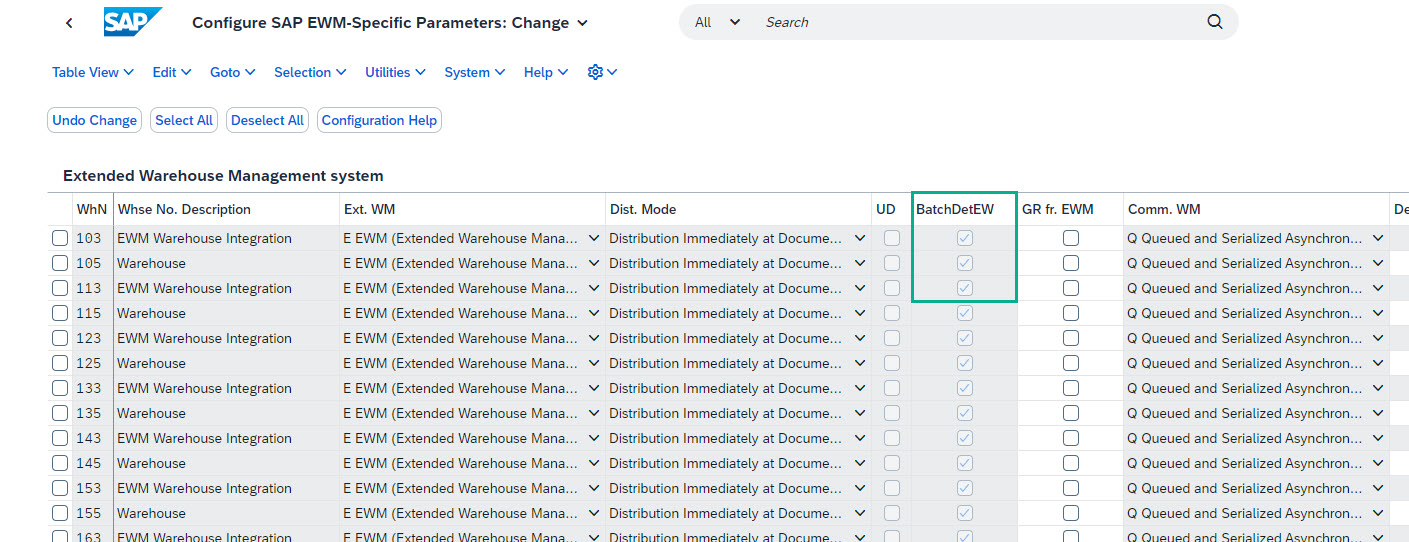Click the SAP logo
Screen dimensions: 1409x542
click(x=133, y=22)
